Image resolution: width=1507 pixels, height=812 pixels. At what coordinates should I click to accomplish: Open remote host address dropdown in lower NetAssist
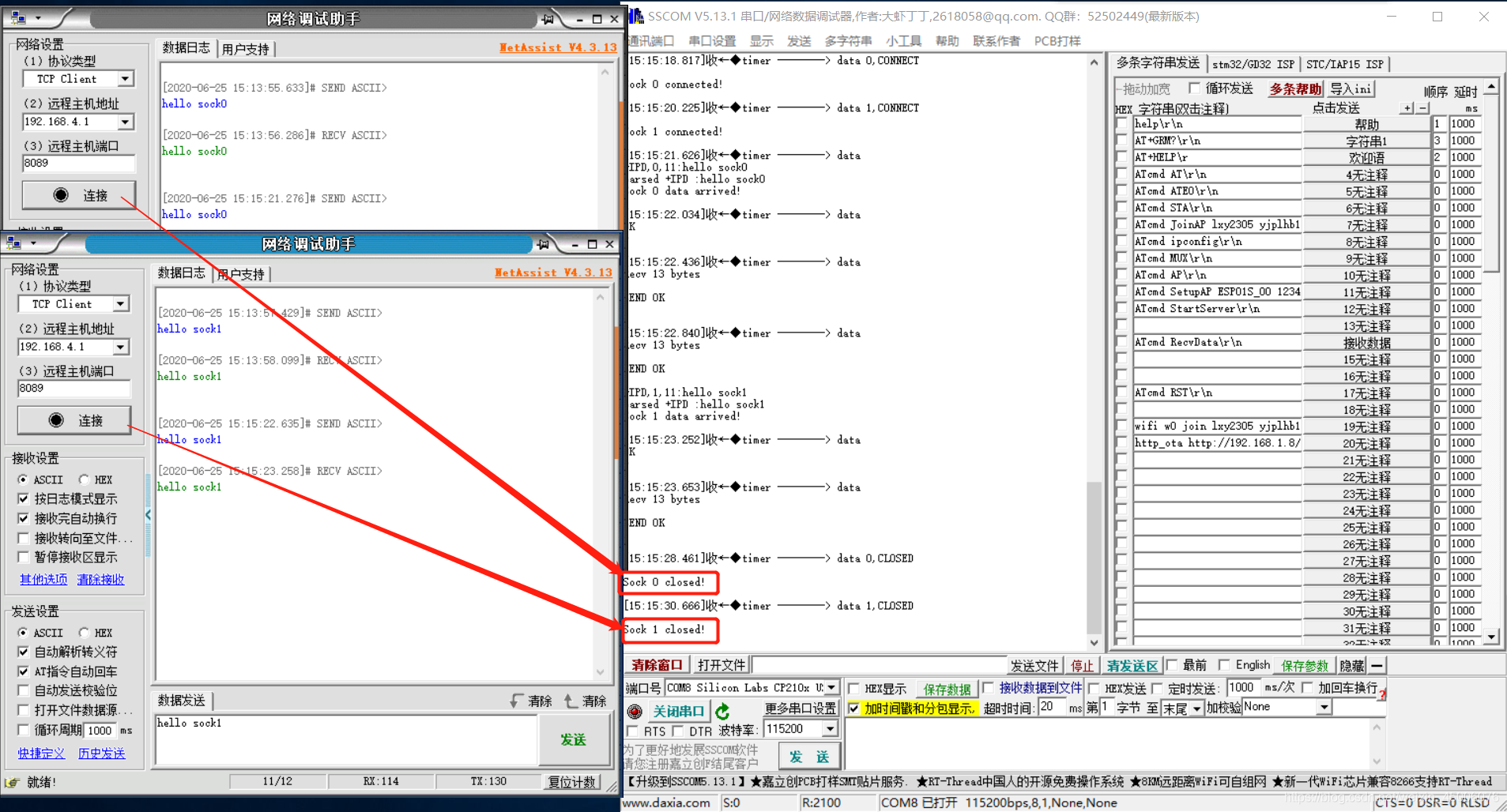tap(120, 347)
